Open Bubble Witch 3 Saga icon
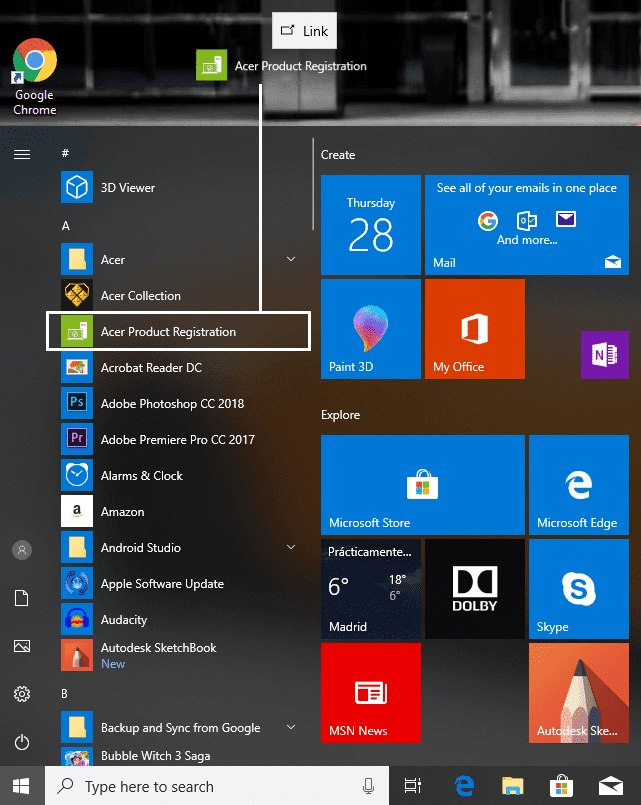 (x=77, y=756)
